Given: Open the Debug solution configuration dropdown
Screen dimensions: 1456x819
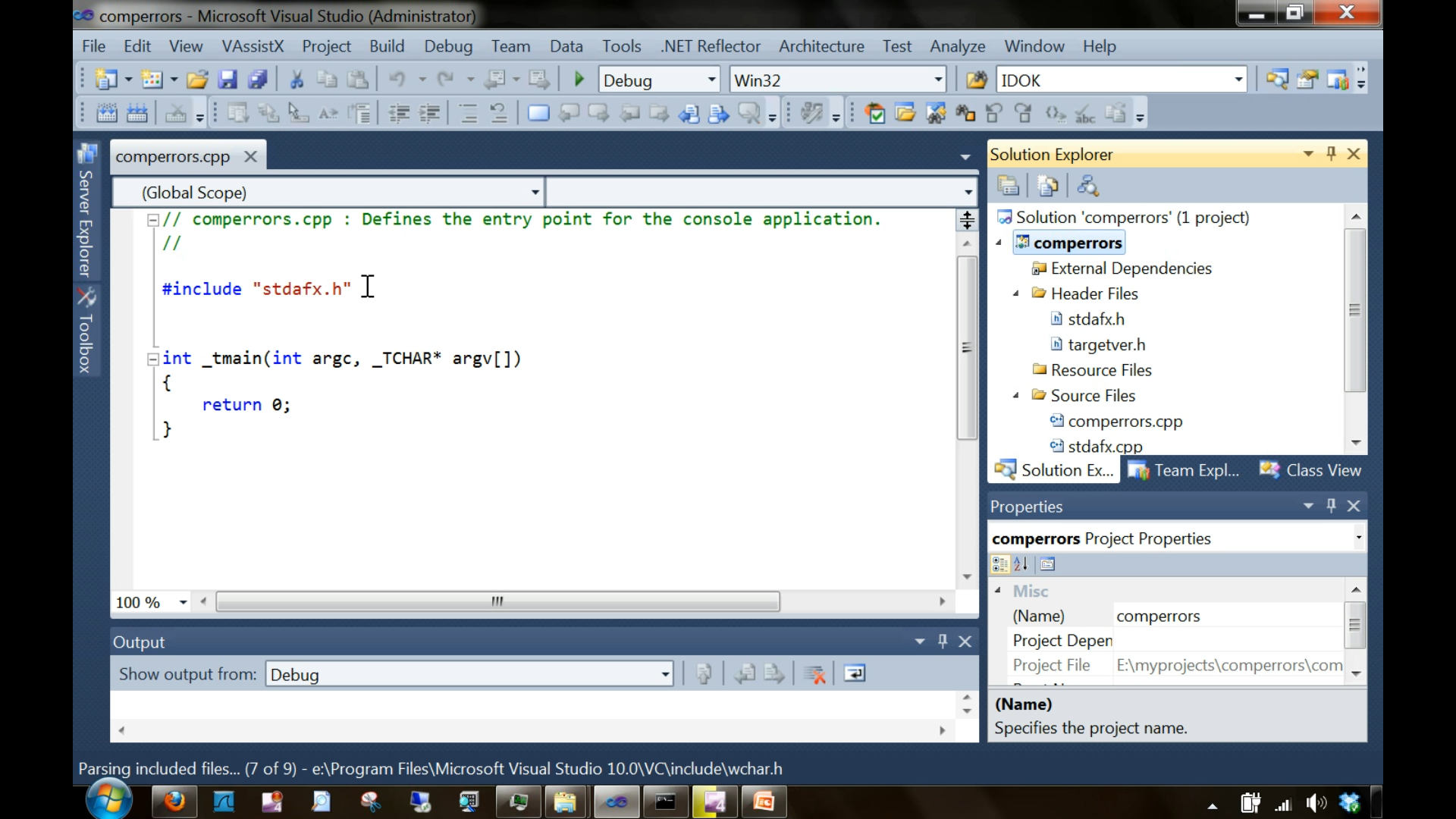Looking at the screenshot, I should [711, 80].
